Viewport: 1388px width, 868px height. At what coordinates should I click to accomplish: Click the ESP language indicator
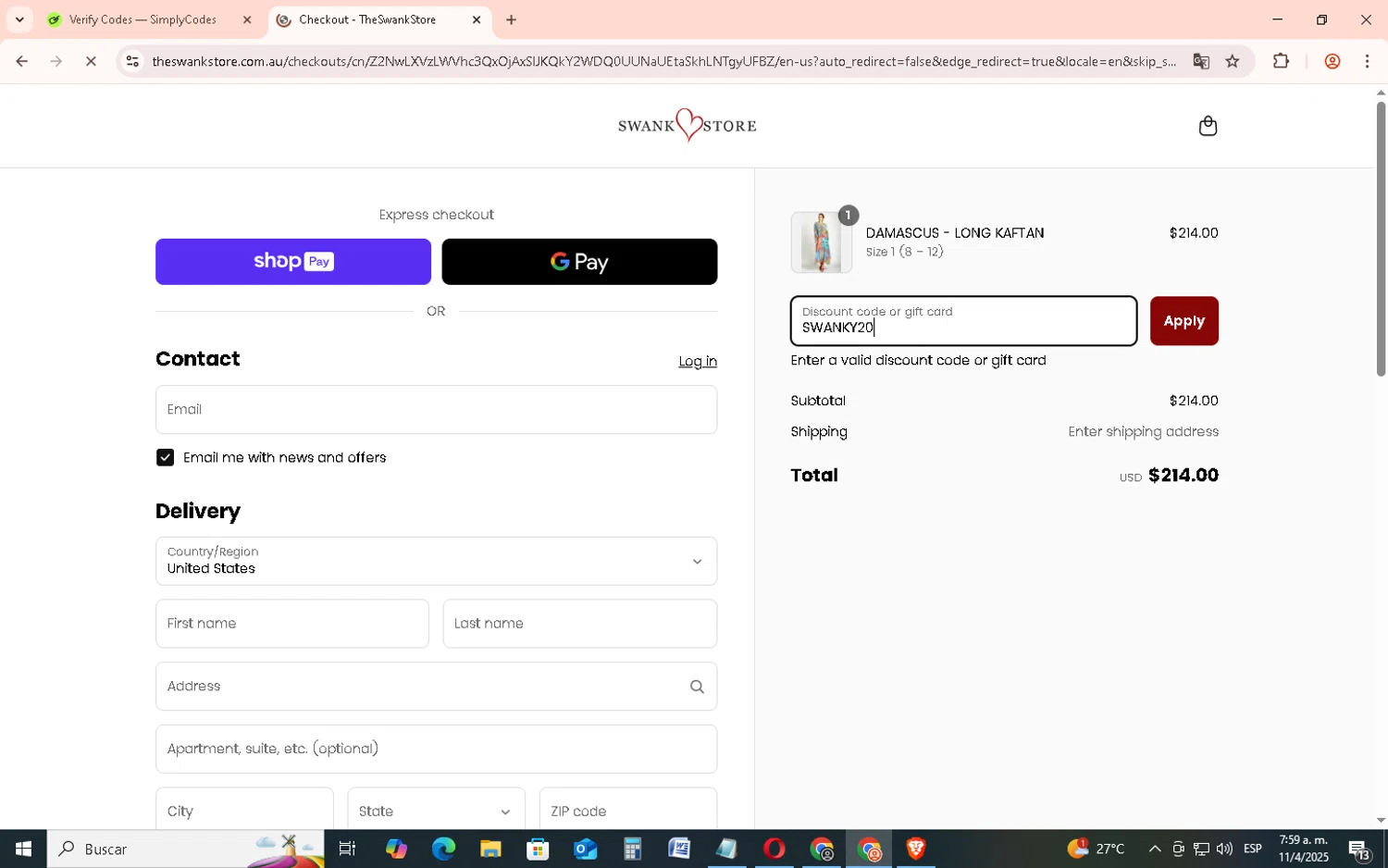pos(1253,849)
